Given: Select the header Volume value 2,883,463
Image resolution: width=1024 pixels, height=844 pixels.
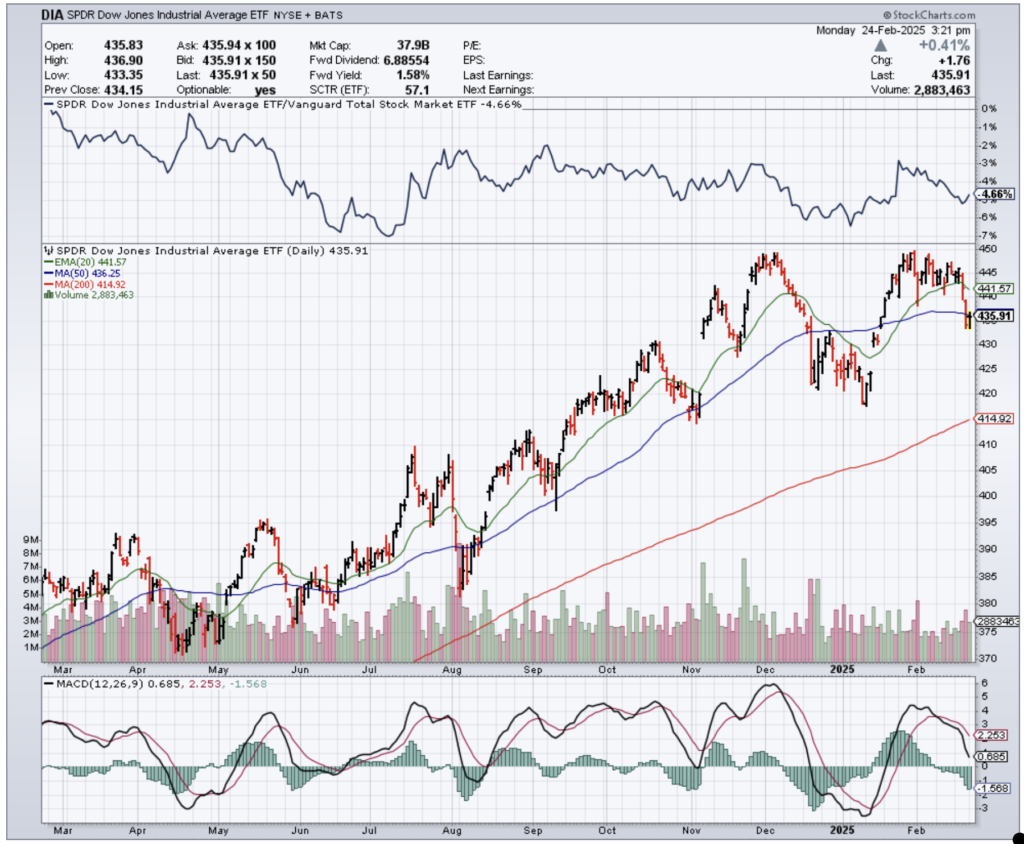Looking at the screenshot, I should click(x=942, y=90).
